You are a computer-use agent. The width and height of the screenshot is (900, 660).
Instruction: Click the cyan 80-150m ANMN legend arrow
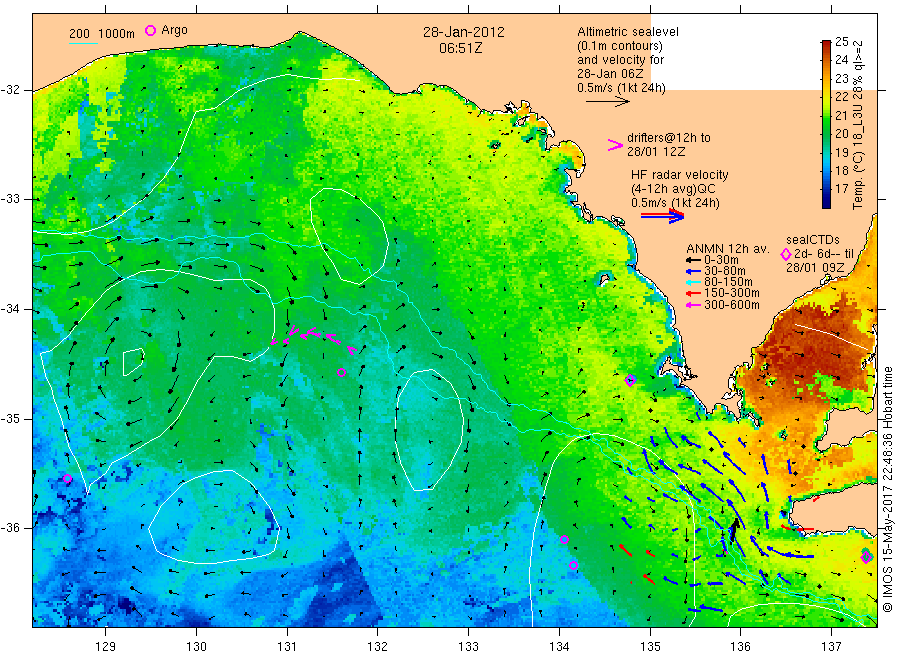click(x=693, y=282)
